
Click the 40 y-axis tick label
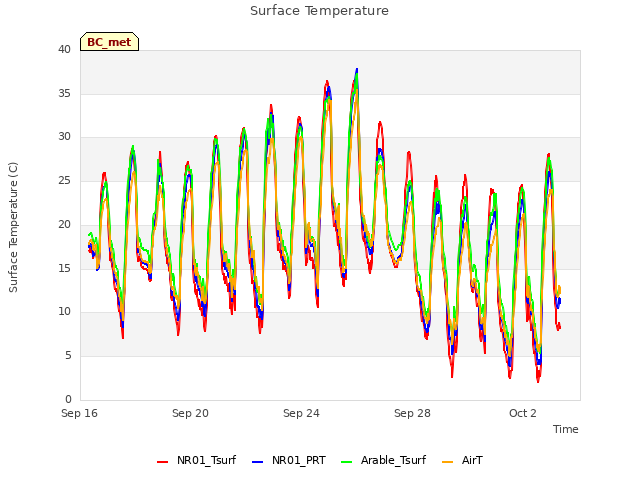[x=64, y=49]
